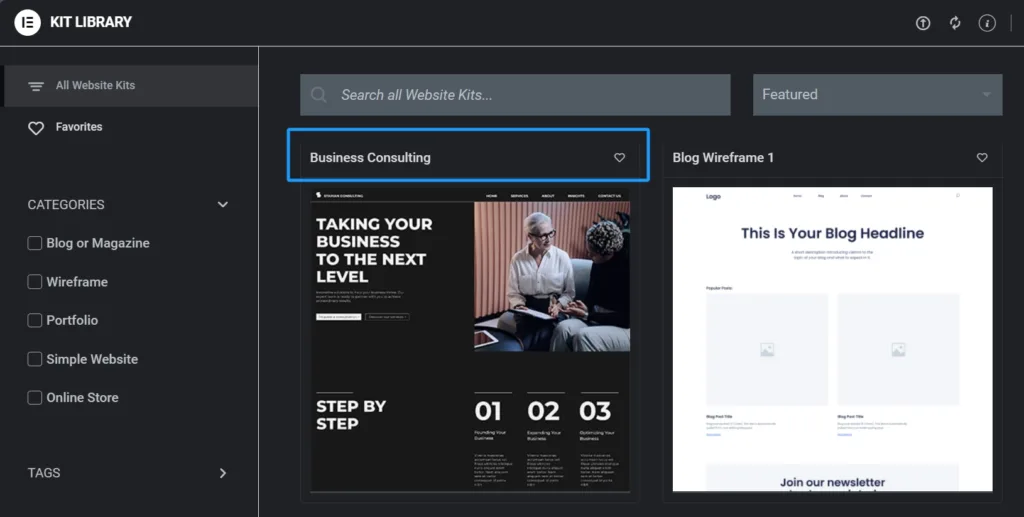Image resolution: width=1024 pixels, height=517 pixels.
Task: Click the search magnifier icon
Action: tap(319, 95)
